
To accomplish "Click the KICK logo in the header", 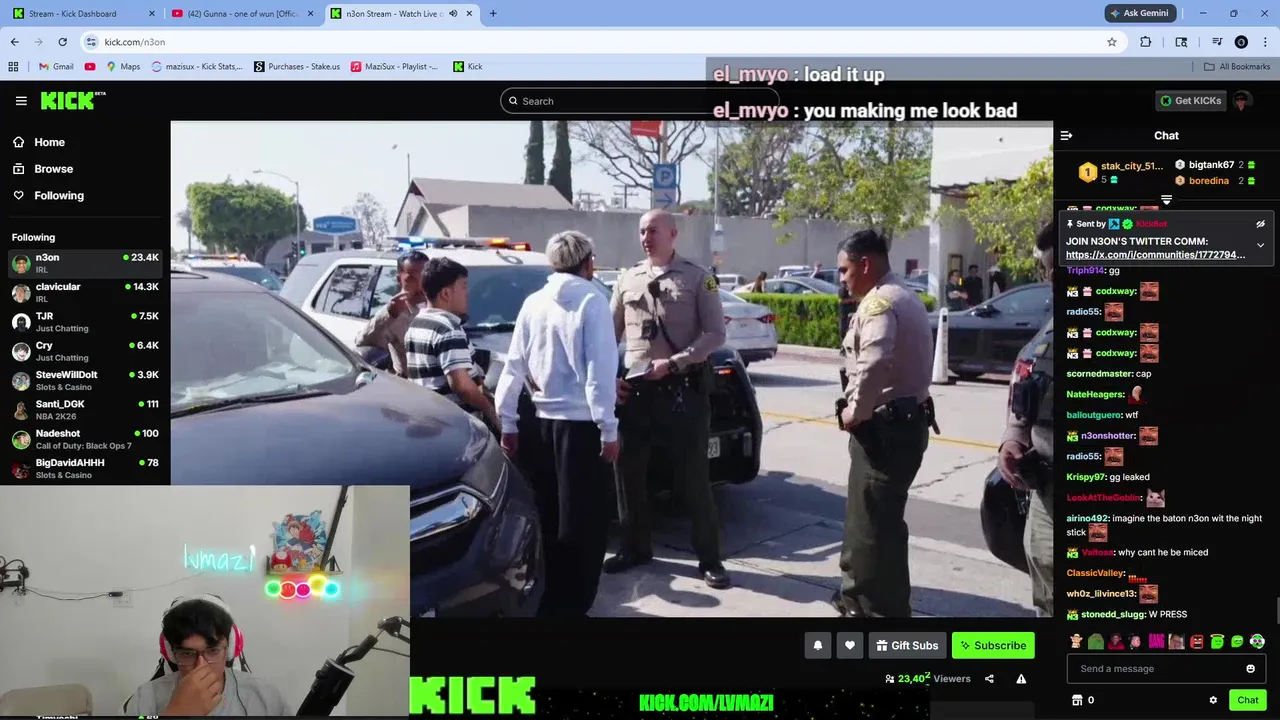I will click(x=73, y=100).
